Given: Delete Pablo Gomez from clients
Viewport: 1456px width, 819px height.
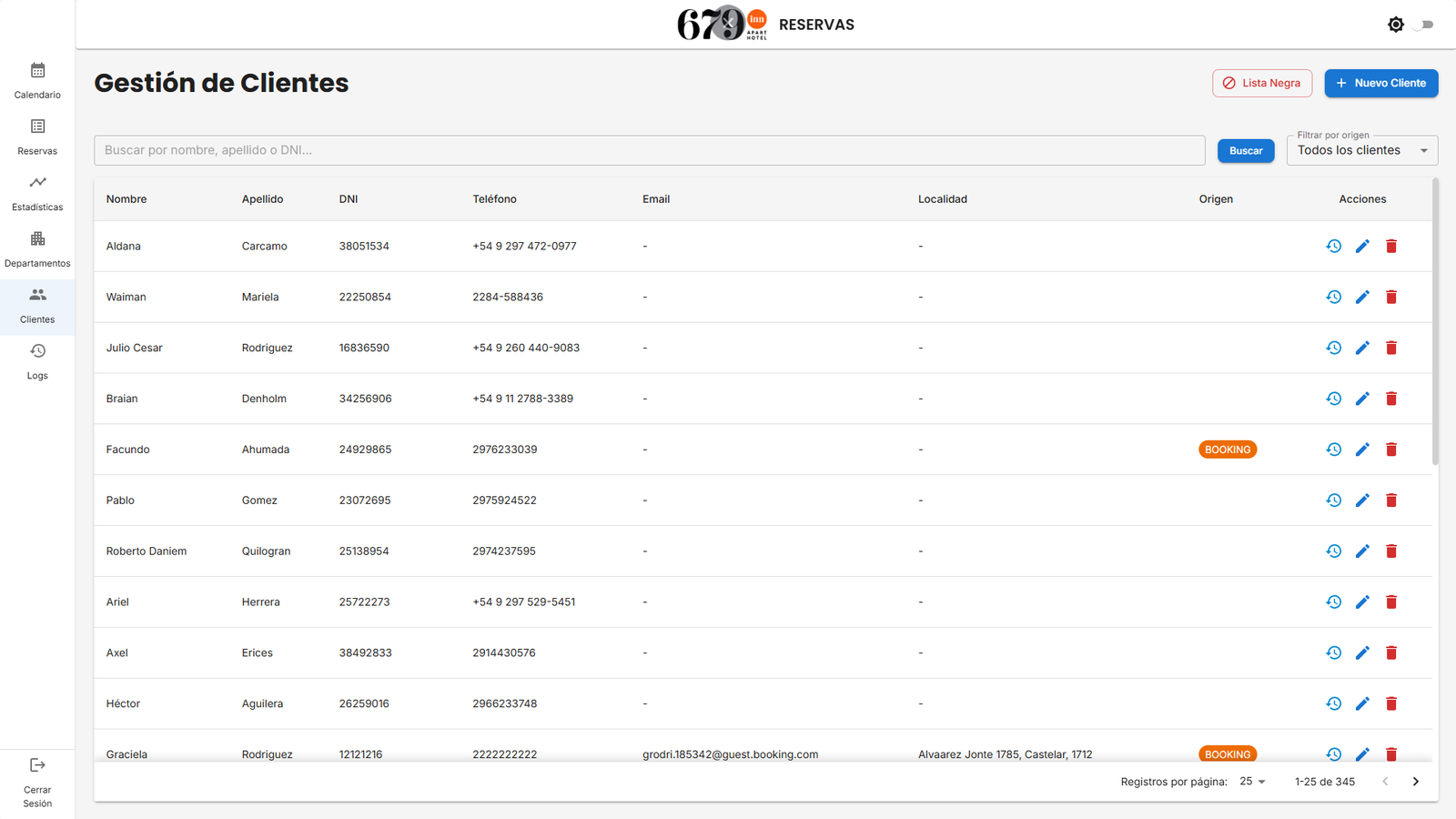Looking at the screenshot, I should tap(1391, 500).
